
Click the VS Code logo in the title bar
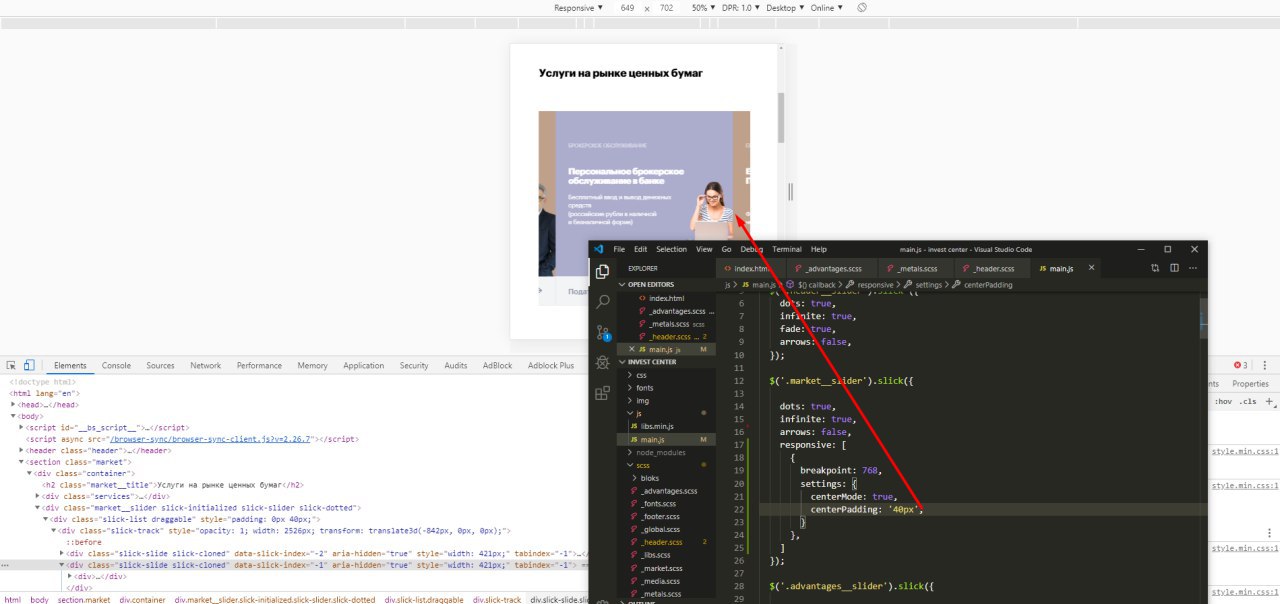click(599, 249)
